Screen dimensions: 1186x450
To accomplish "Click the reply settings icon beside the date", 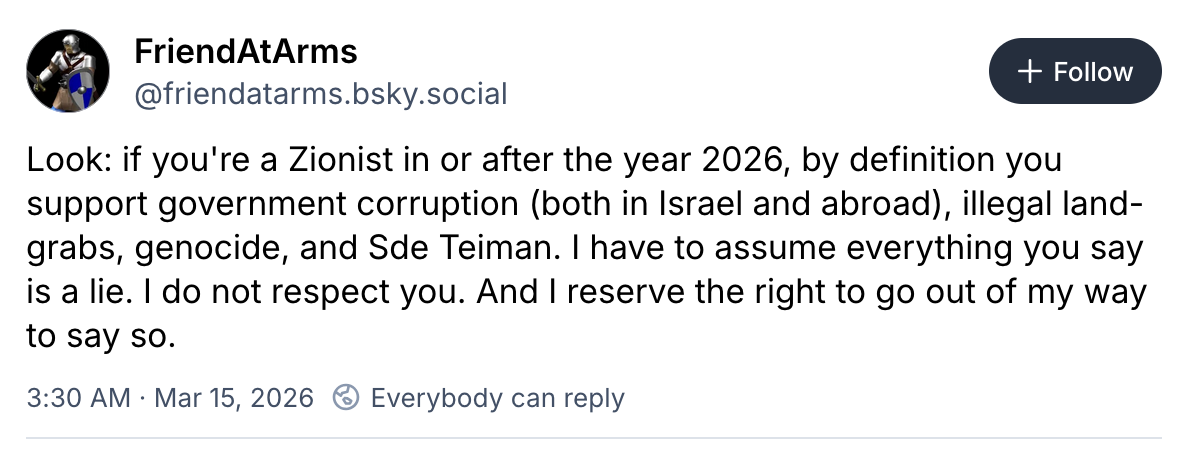I will point(346,398).
